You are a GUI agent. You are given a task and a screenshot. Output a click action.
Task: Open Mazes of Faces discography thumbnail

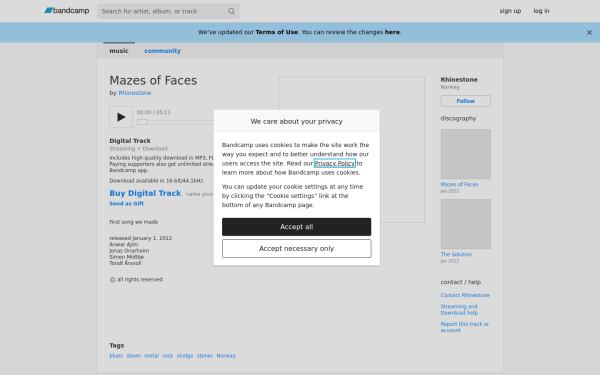pos(465,154)
